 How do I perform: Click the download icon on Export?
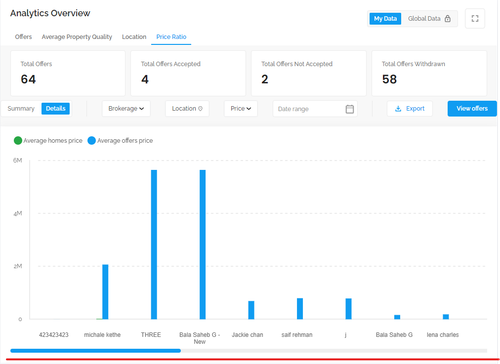[x=398, y=109]
